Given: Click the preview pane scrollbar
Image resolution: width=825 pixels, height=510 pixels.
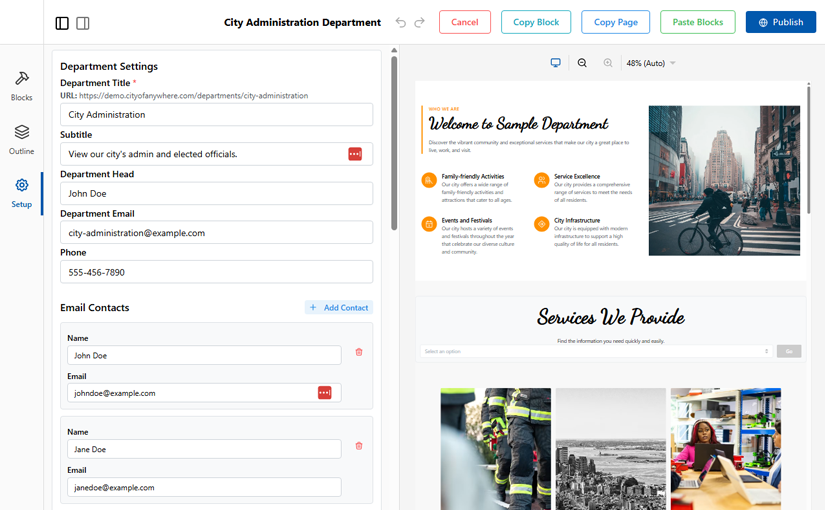Looking at the screenshot, I should point(809,149).
